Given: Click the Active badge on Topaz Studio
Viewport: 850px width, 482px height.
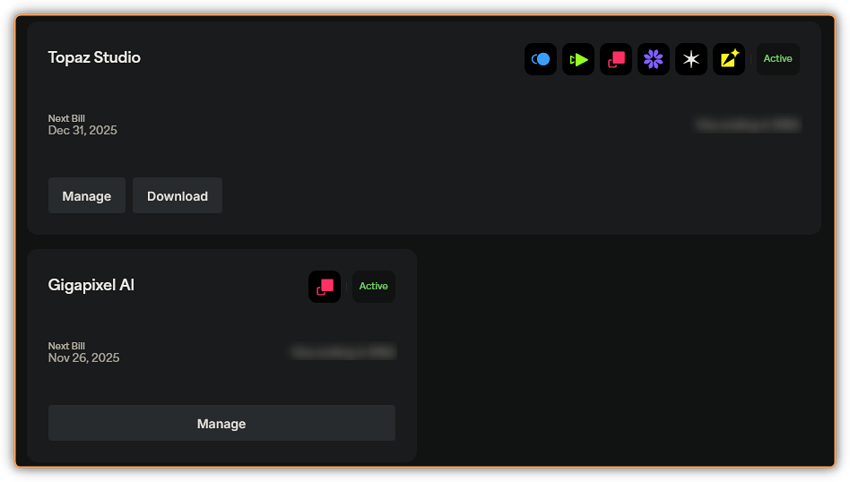Looking at the screenshot, I should pos(778,59).
